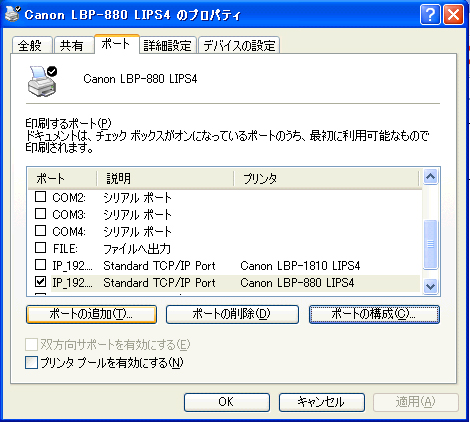Image resolution: width=470 pixels, height=422 pixels.
Task: Check the COM3: serial port checkbox
Action: pyautogui.click(x=40, y=214)
